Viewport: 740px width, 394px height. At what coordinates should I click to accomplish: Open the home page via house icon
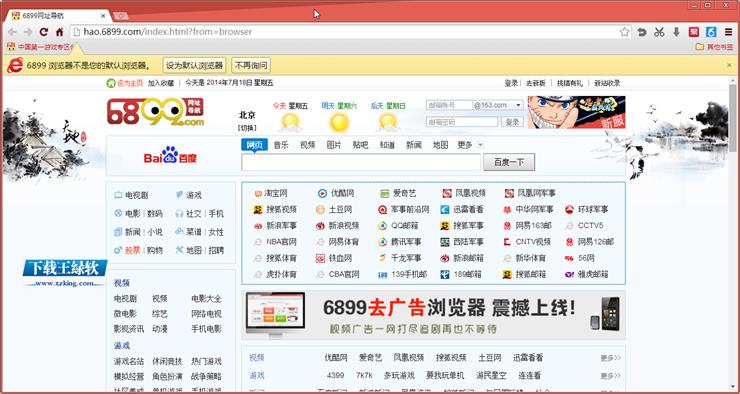[x=59, y=32]
